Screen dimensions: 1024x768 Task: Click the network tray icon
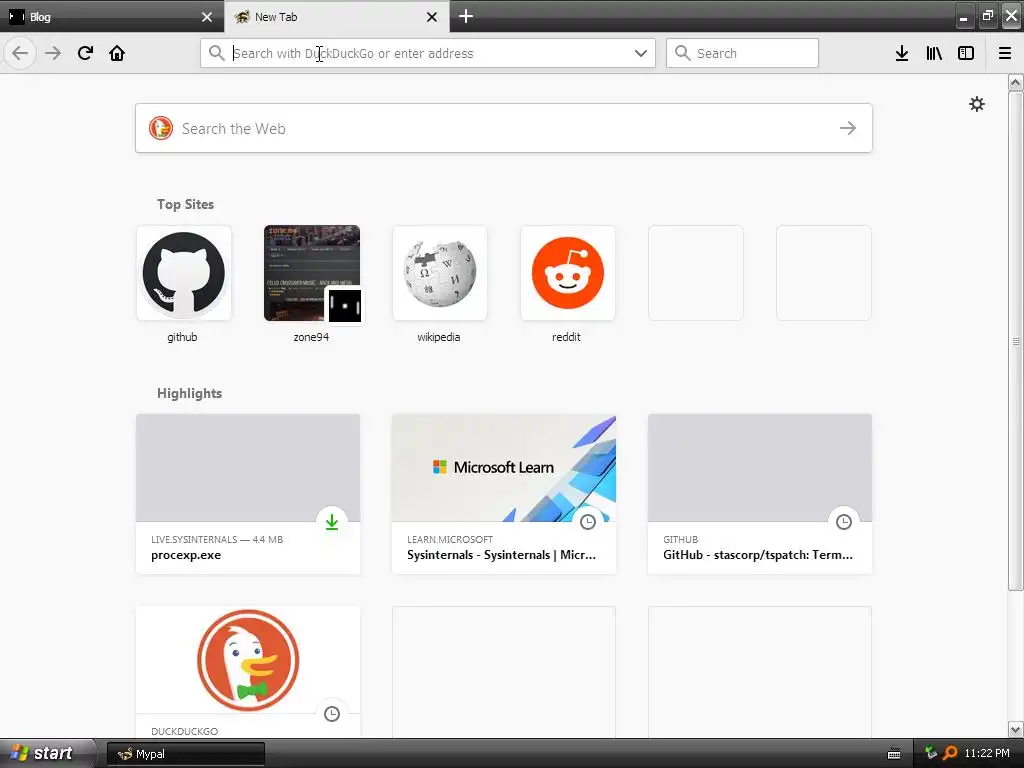click(931, 753)
